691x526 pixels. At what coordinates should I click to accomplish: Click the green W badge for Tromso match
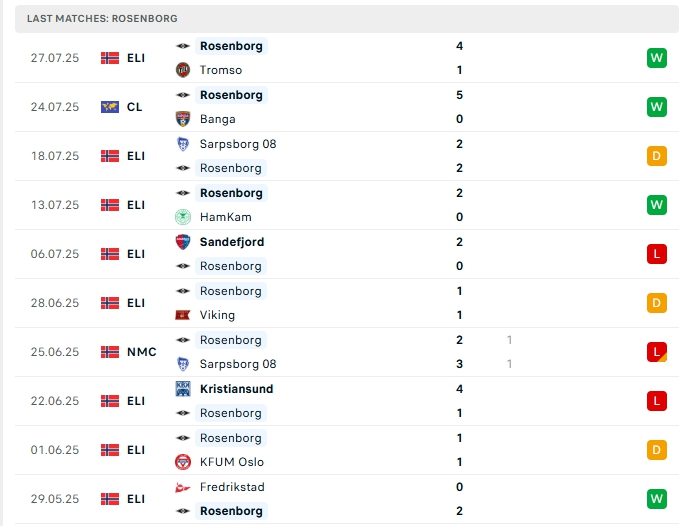coord(656,58)
